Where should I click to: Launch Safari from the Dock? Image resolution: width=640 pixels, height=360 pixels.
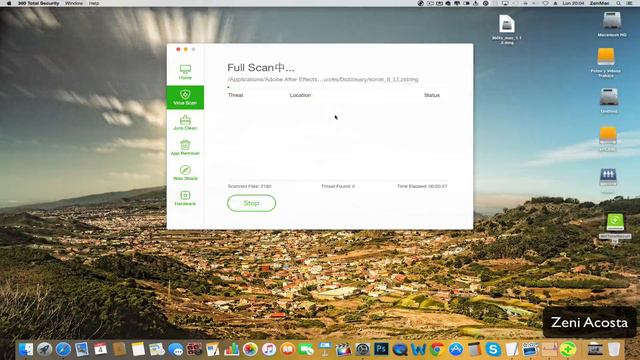tap(63, 349)
